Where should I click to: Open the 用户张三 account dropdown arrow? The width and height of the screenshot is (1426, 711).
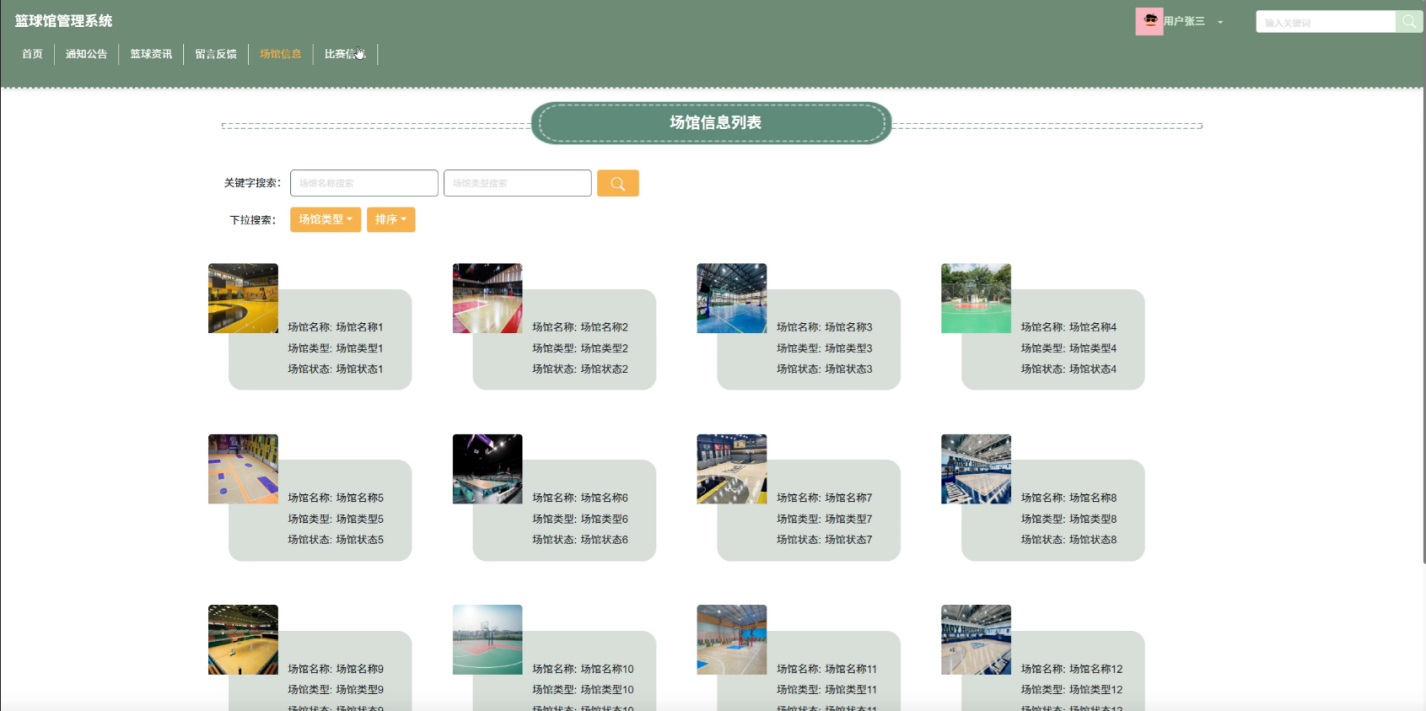tap(1220, 22)
